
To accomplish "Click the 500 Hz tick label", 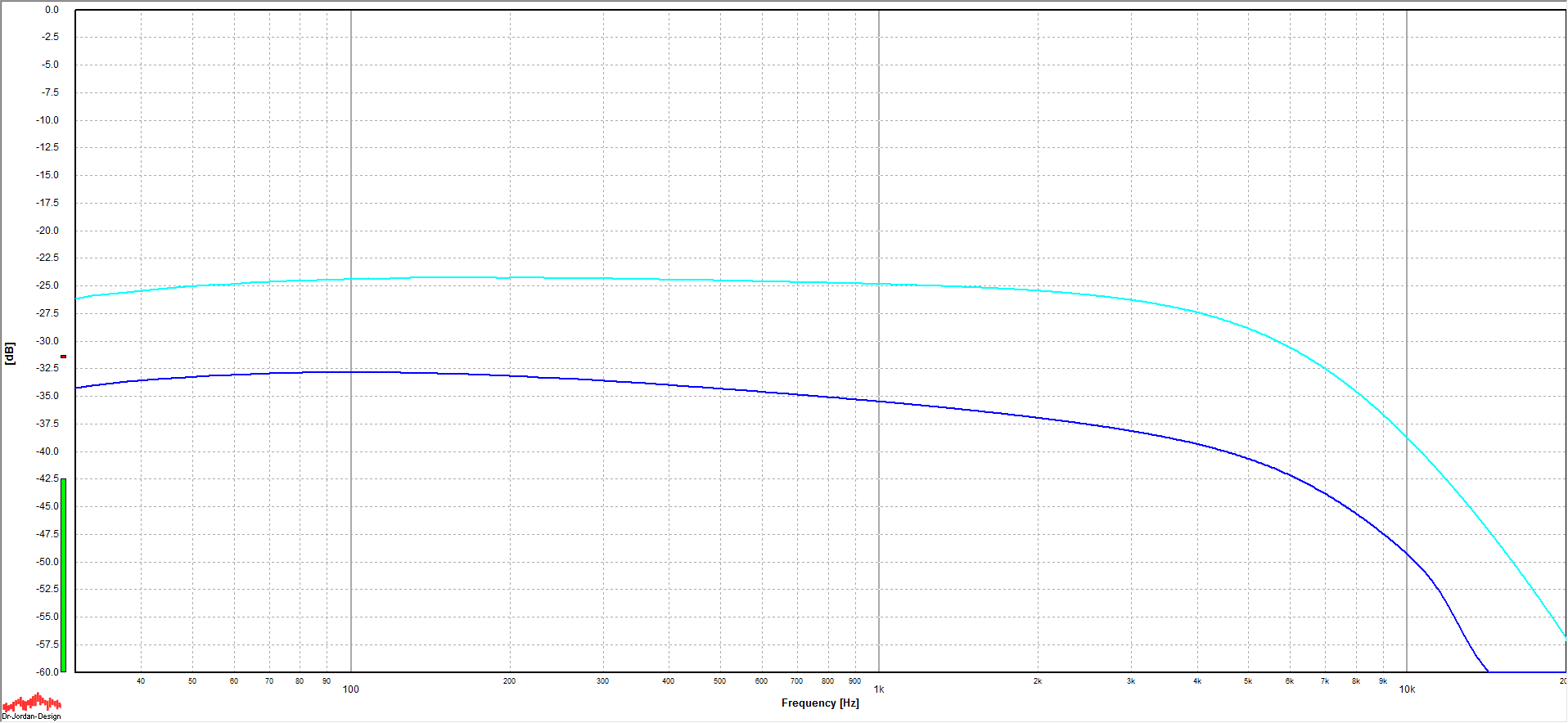I will [x=719, y=680].
